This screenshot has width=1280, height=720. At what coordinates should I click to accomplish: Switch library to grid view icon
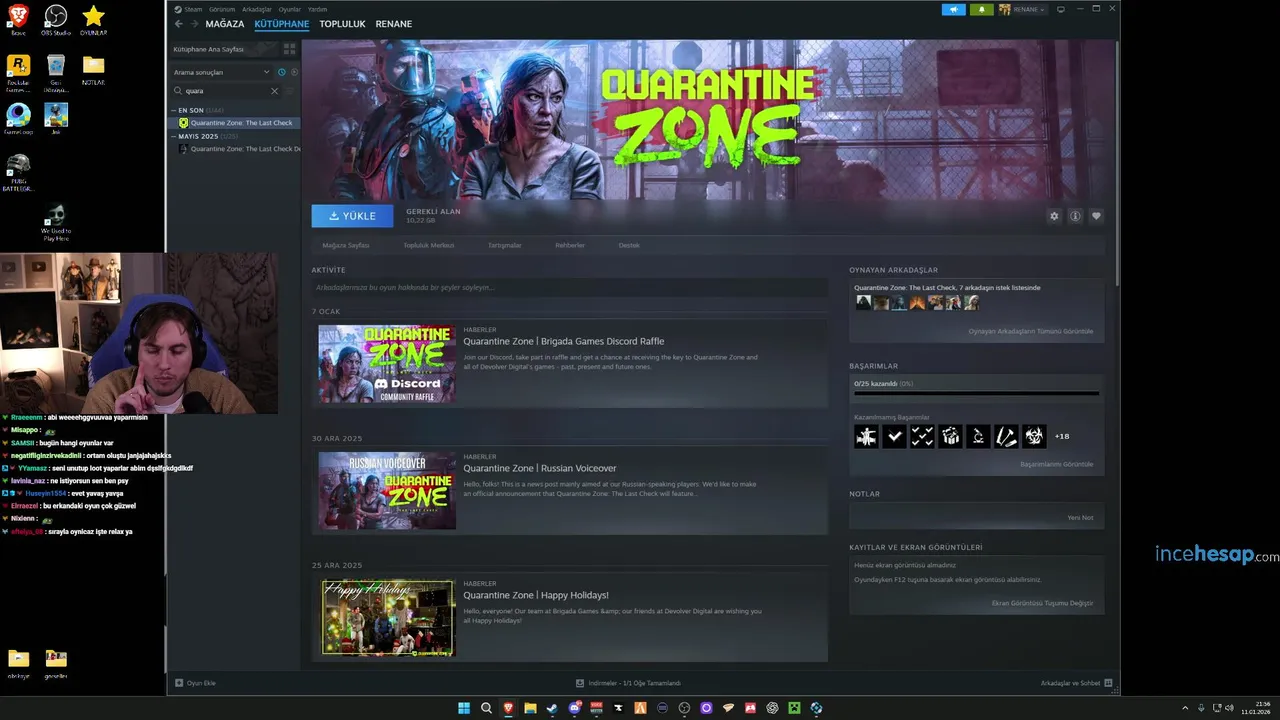pyautogui.click(x=289, y=48)
